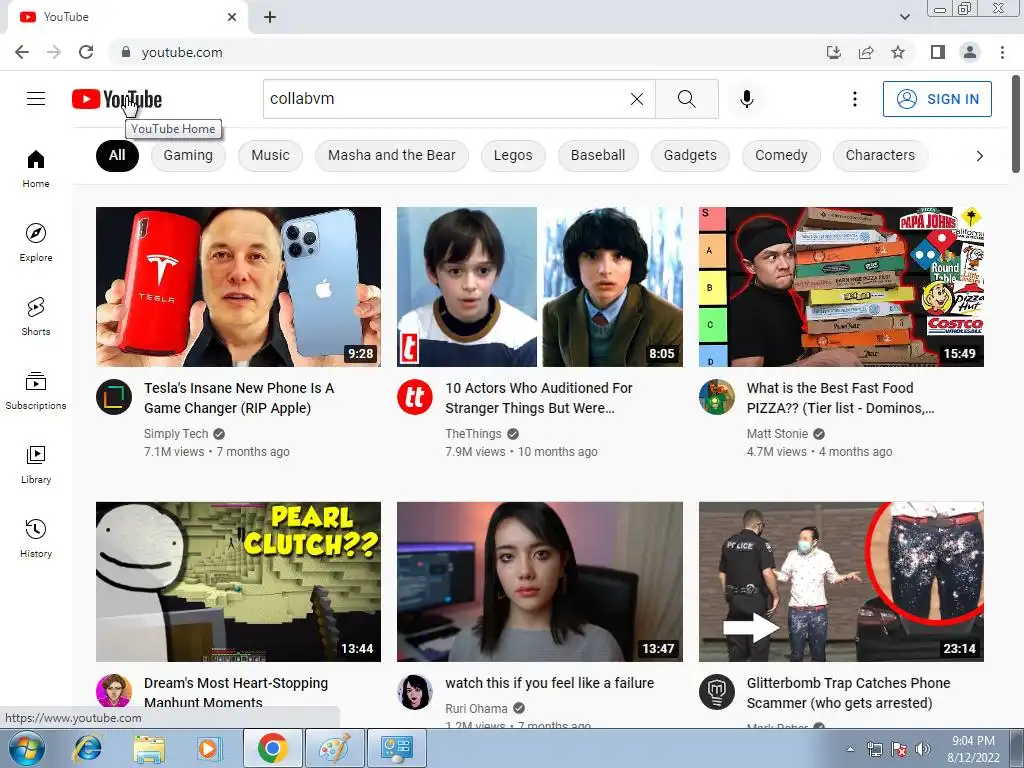
Task: Open Chrome profile avatar
Action: point(970,52)
